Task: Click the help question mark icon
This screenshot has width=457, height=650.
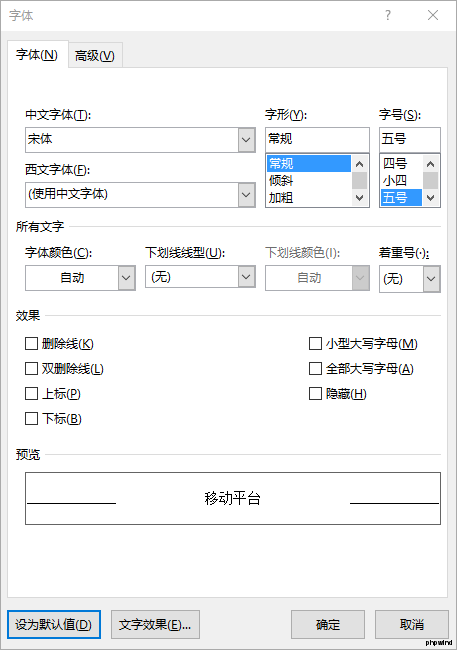Action: click(x=388, y=15)
